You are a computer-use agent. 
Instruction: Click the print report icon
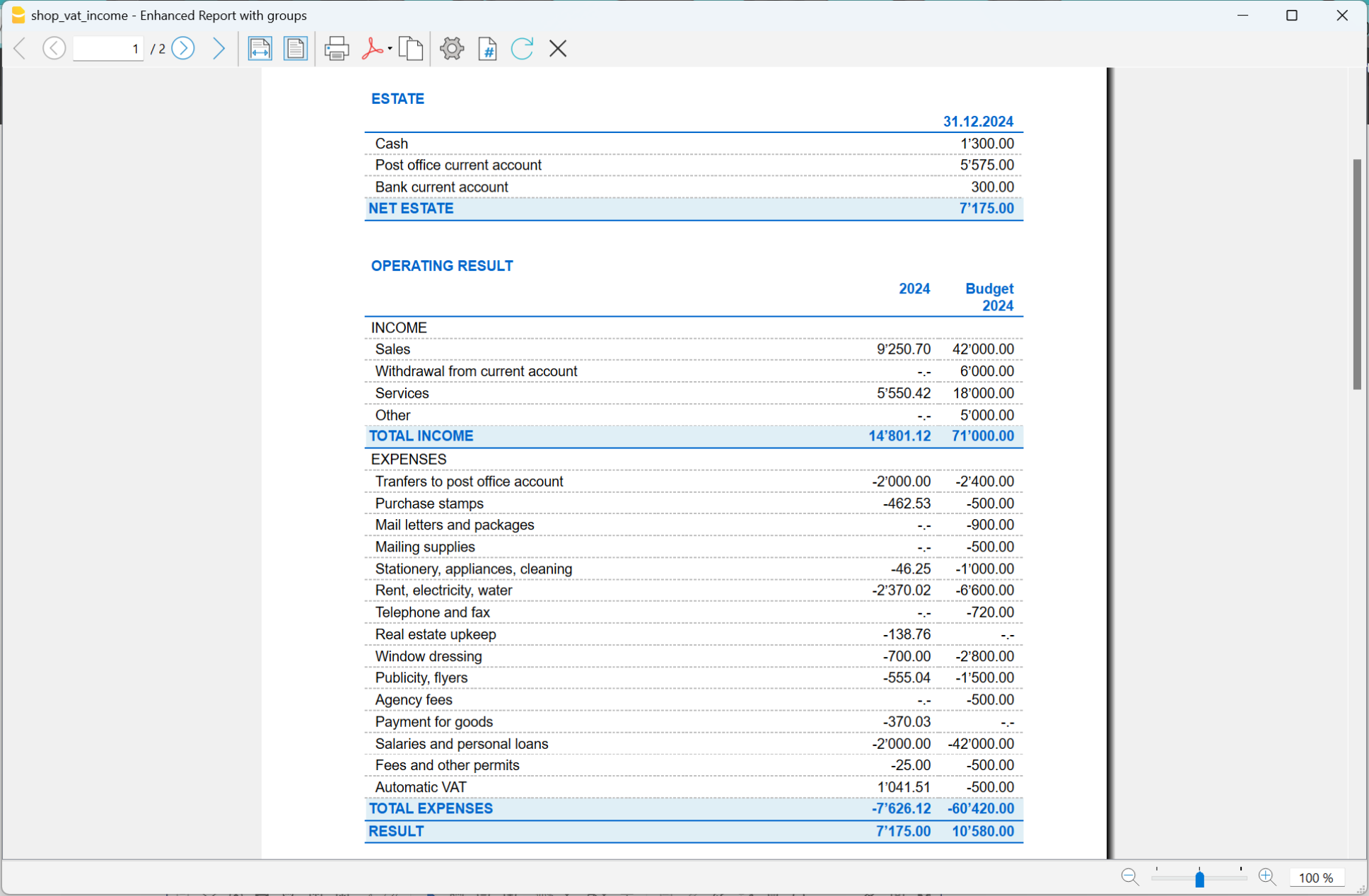pyautogui.click(x=337, y=49)
